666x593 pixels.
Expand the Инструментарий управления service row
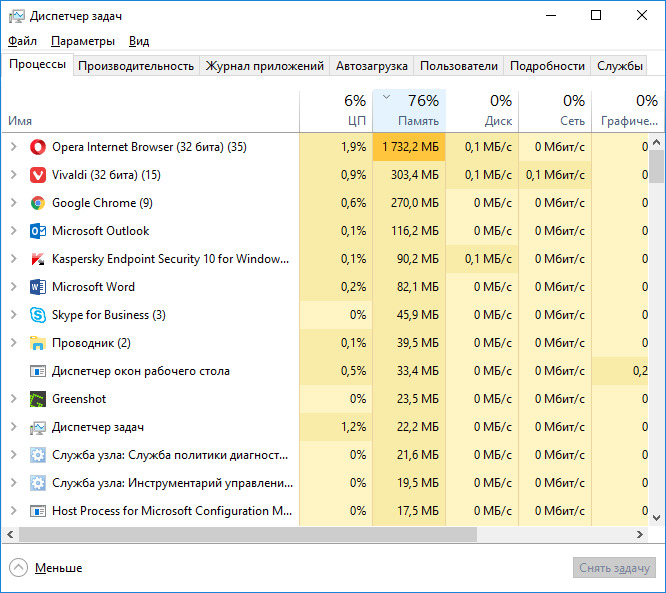pyautogui.click(x=14, y=483)
